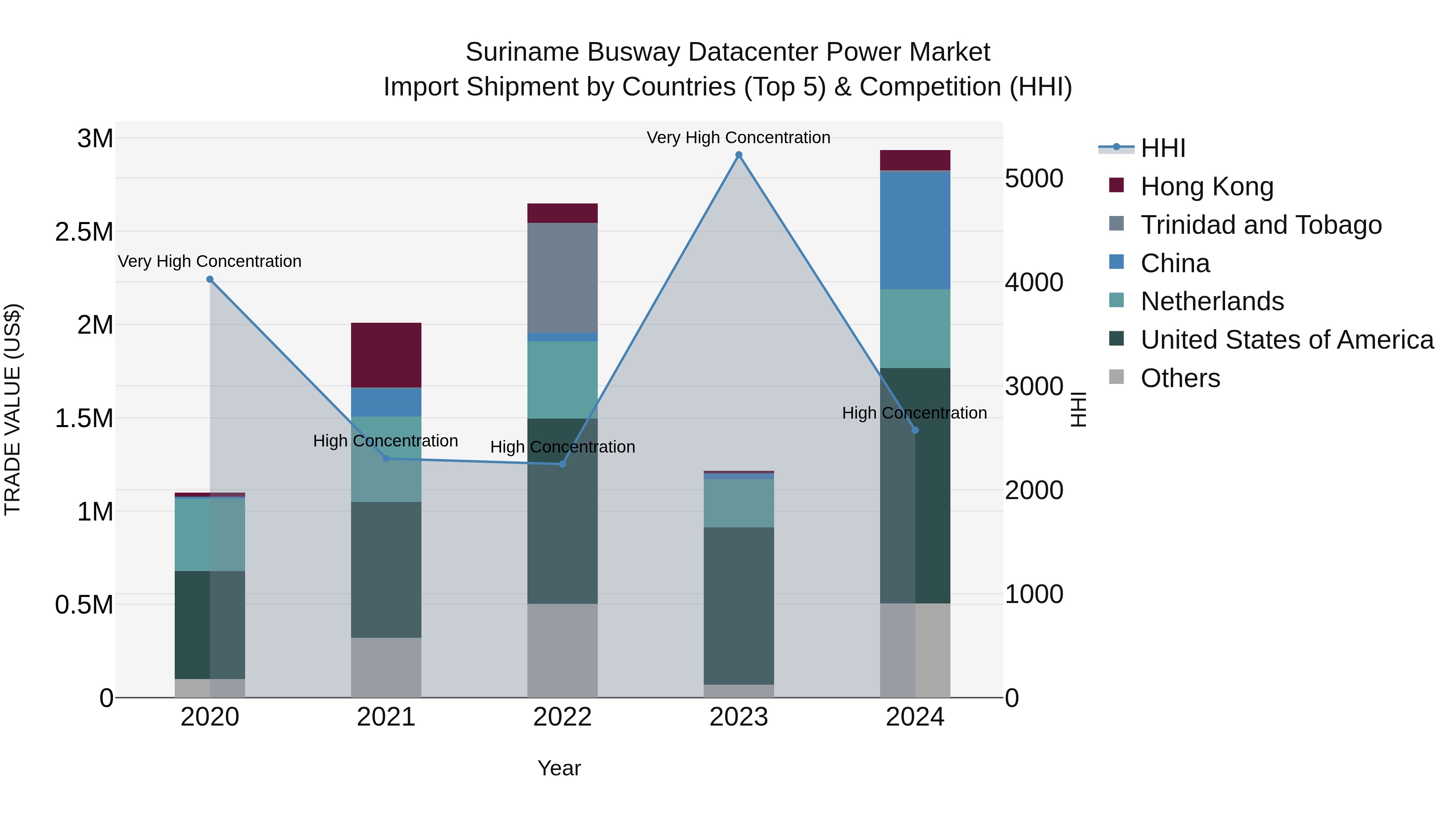Screen dimensions: 1456x819
Task: Click the Hong Kong maroon legend swatch
Action: pyautogui.click(x=1116, y=185)
